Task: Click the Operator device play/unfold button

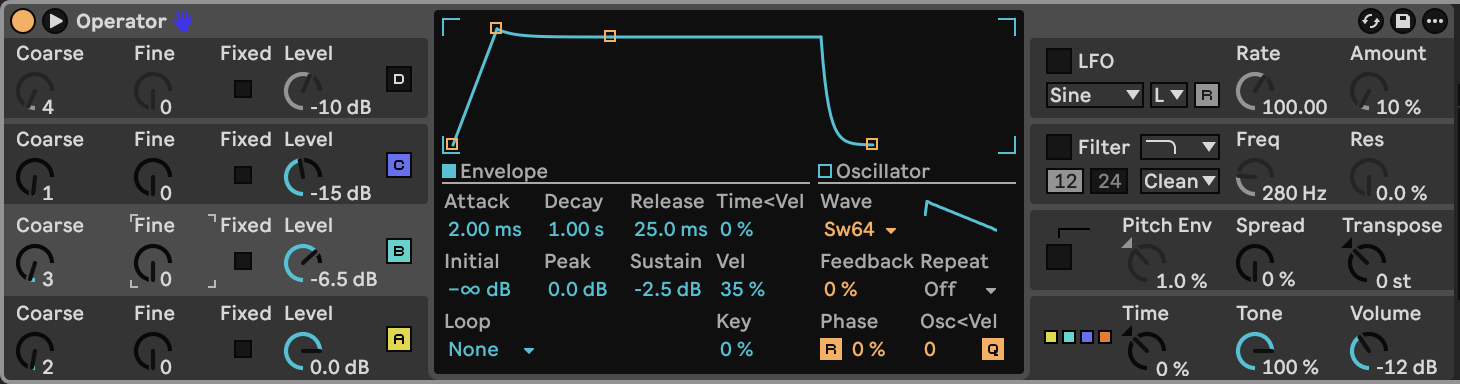Action: (x=54, y=21)
